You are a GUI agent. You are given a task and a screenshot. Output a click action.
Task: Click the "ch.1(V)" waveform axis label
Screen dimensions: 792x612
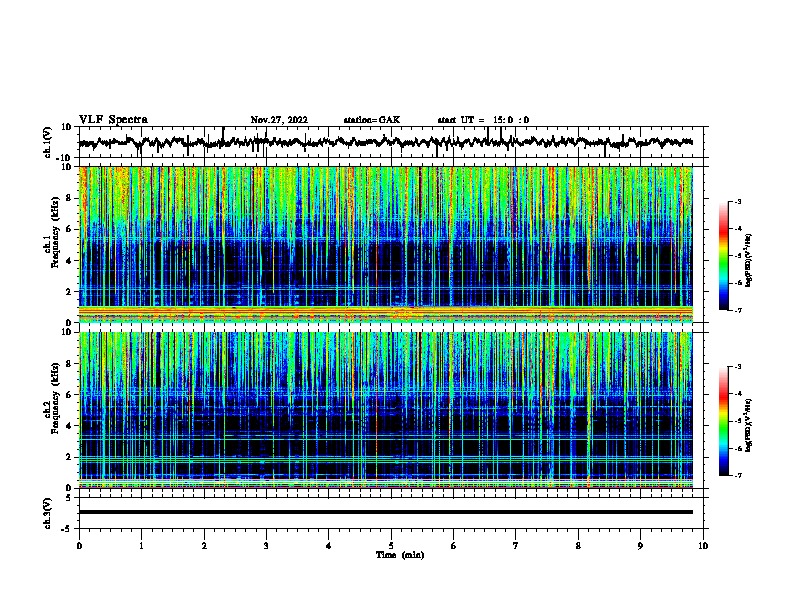tap(48, 142)
